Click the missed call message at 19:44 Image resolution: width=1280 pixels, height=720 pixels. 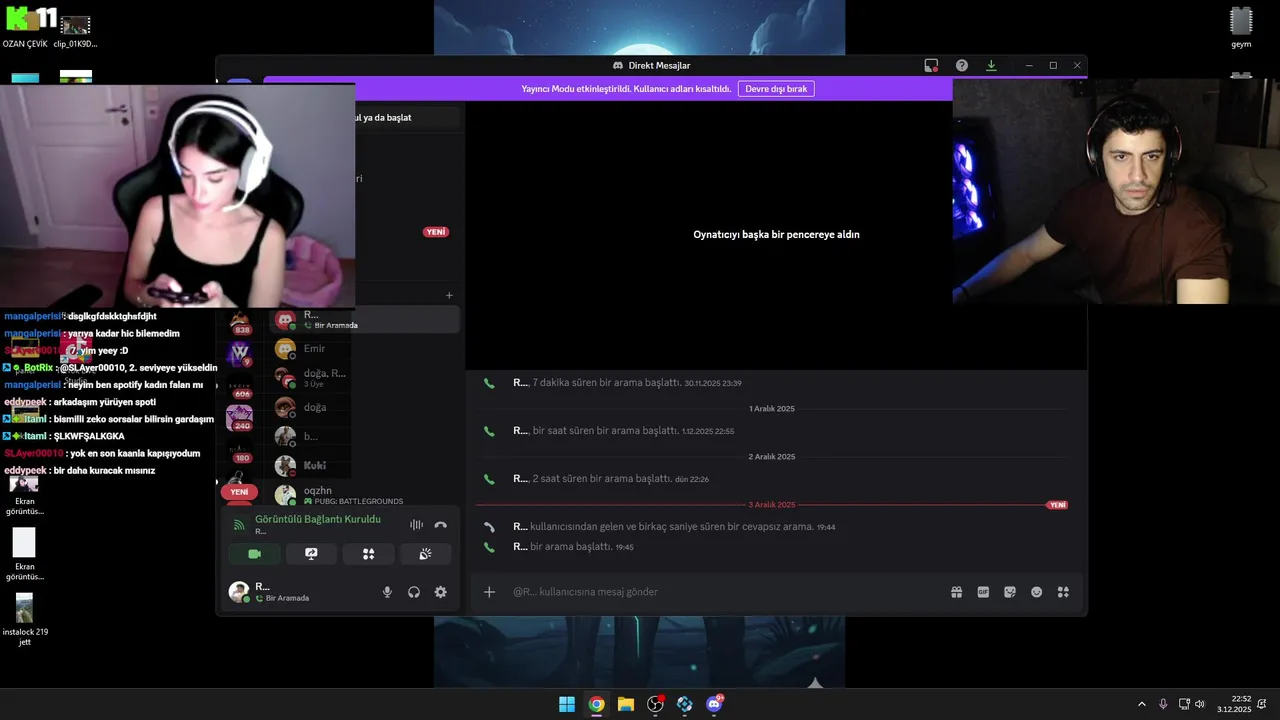pyautogui.click(x=674, y=527)
